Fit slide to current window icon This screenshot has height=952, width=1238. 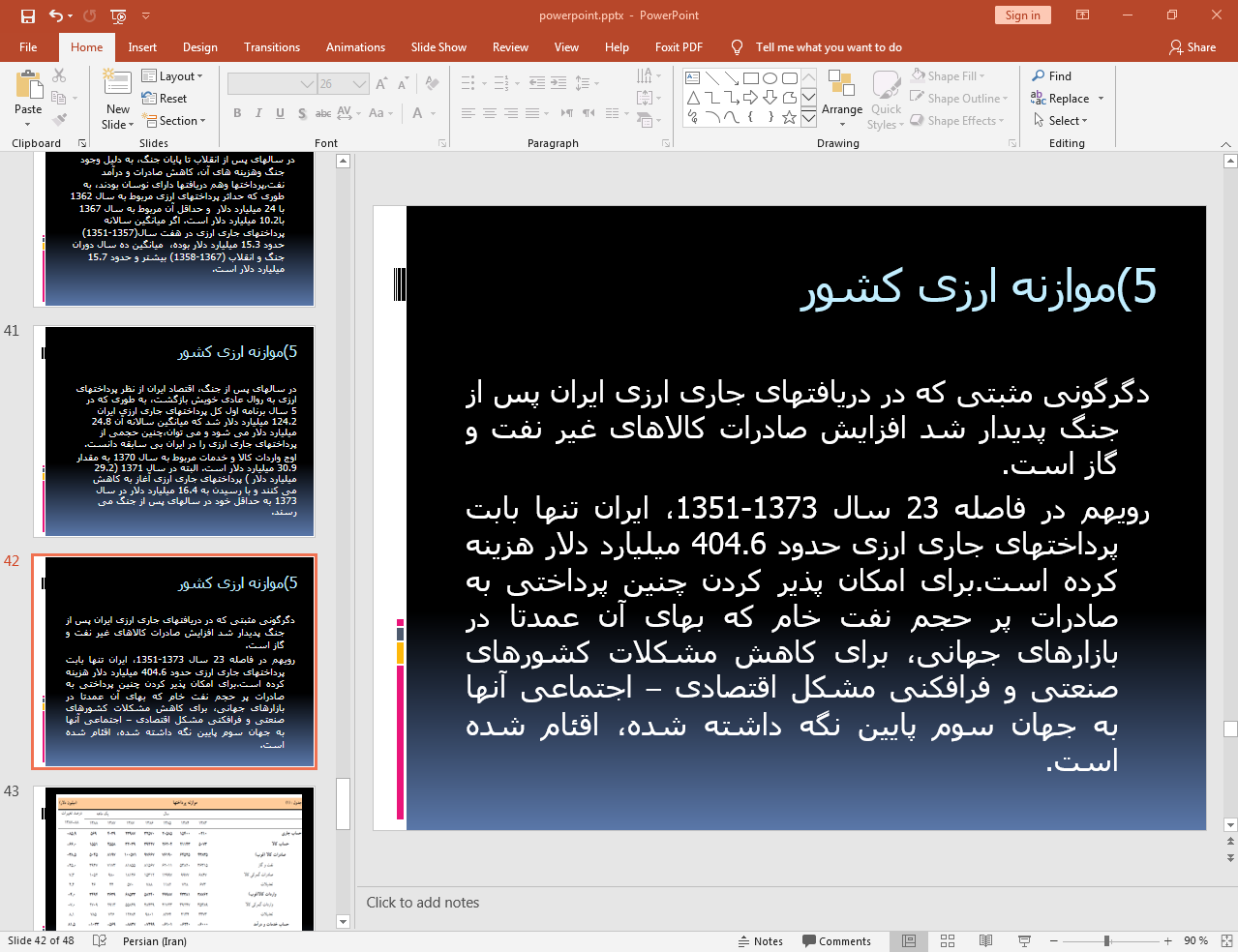click(1226, 941)
